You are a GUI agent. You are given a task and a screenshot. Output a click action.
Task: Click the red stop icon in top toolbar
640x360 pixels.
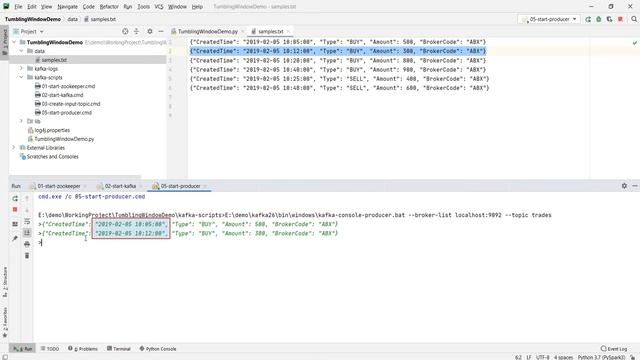pyautogui.click(x=620, y=19)
